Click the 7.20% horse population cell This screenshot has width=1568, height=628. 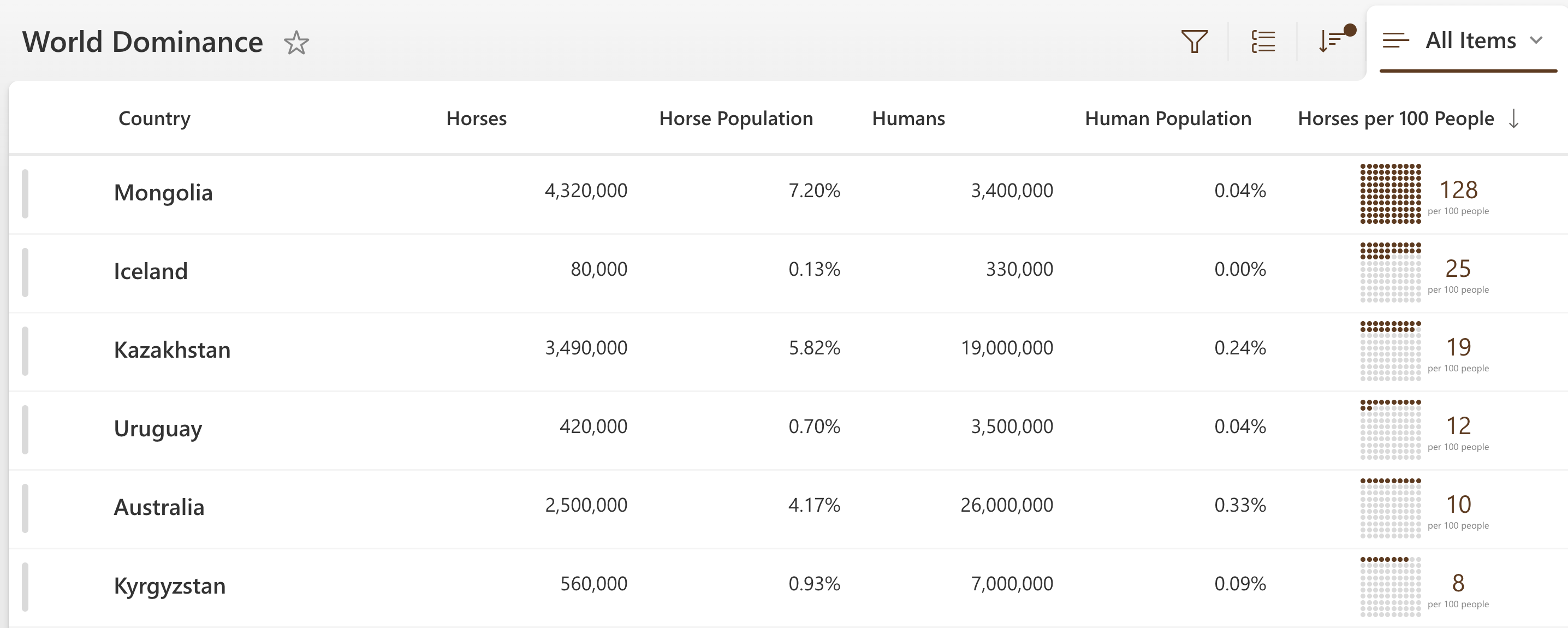click(814, 191)
